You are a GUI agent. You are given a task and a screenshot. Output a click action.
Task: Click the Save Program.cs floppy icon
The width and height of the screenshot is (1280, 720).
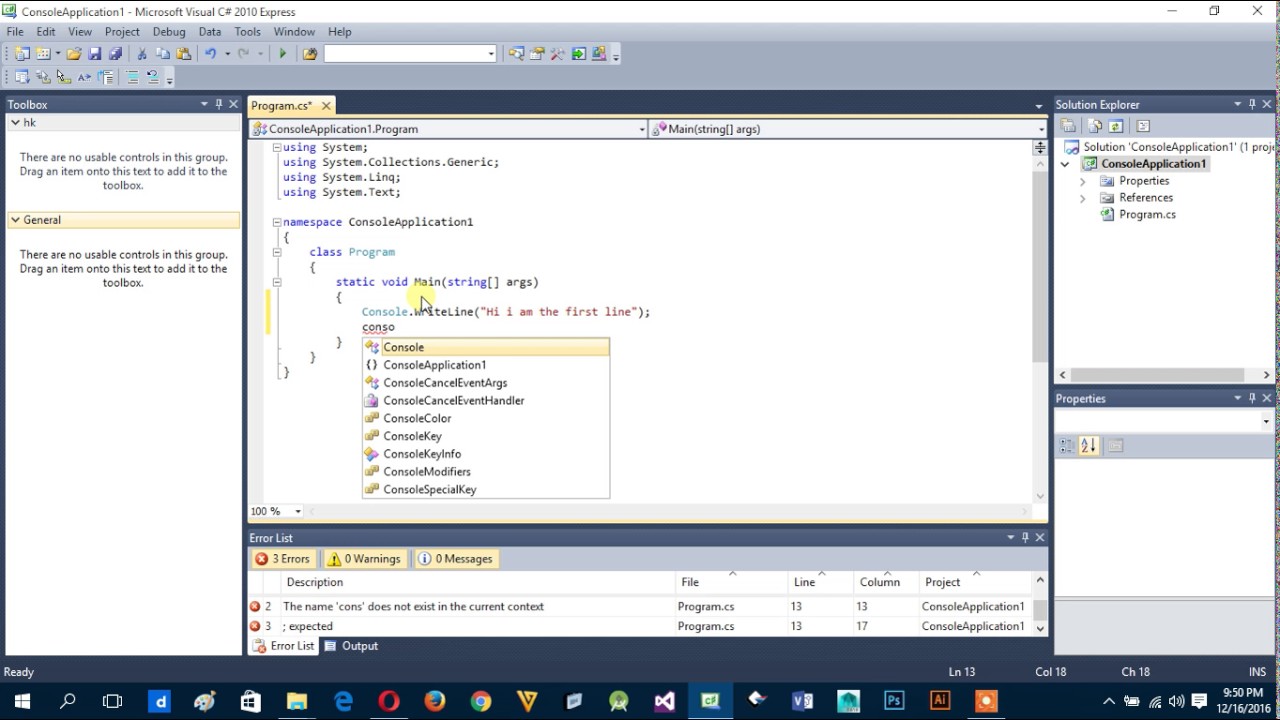(95, 54)
